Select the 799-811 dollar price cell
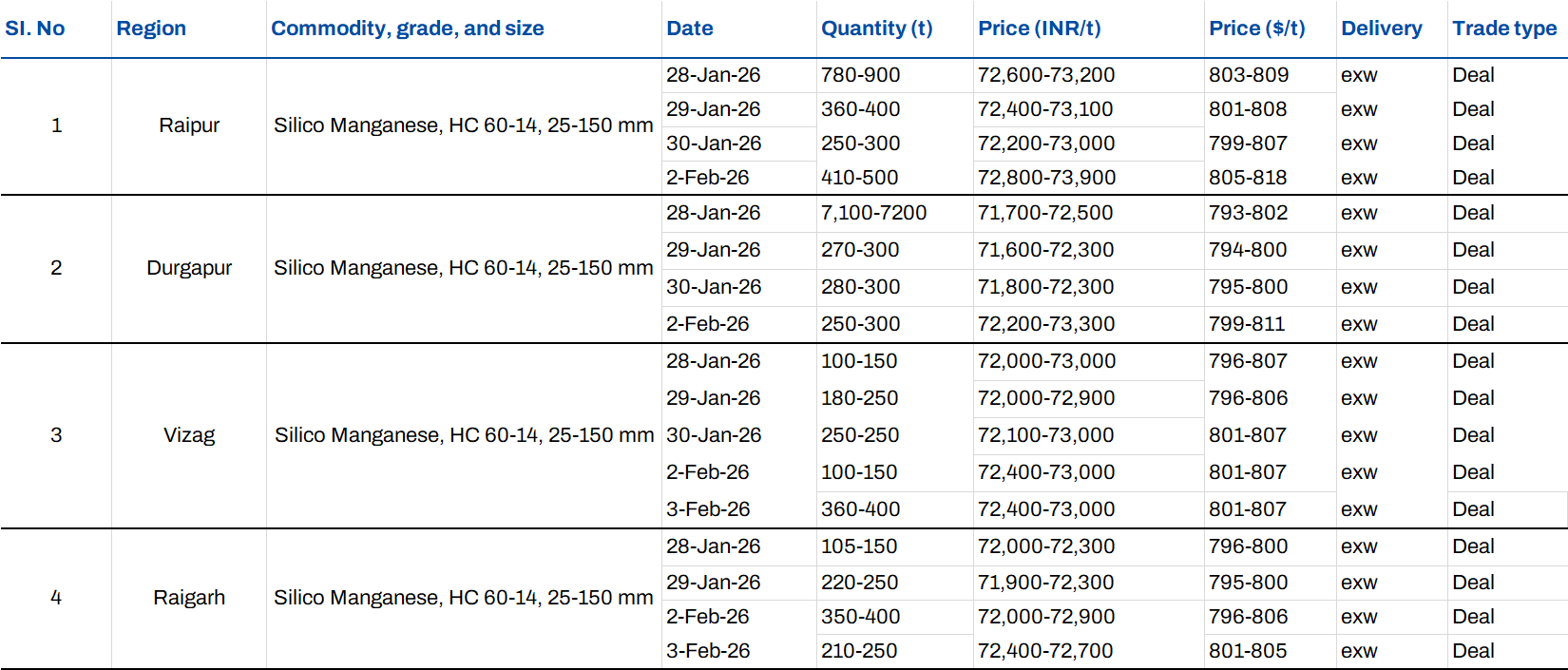This screenshot has height=670, width=1568. coord(1247,324)
